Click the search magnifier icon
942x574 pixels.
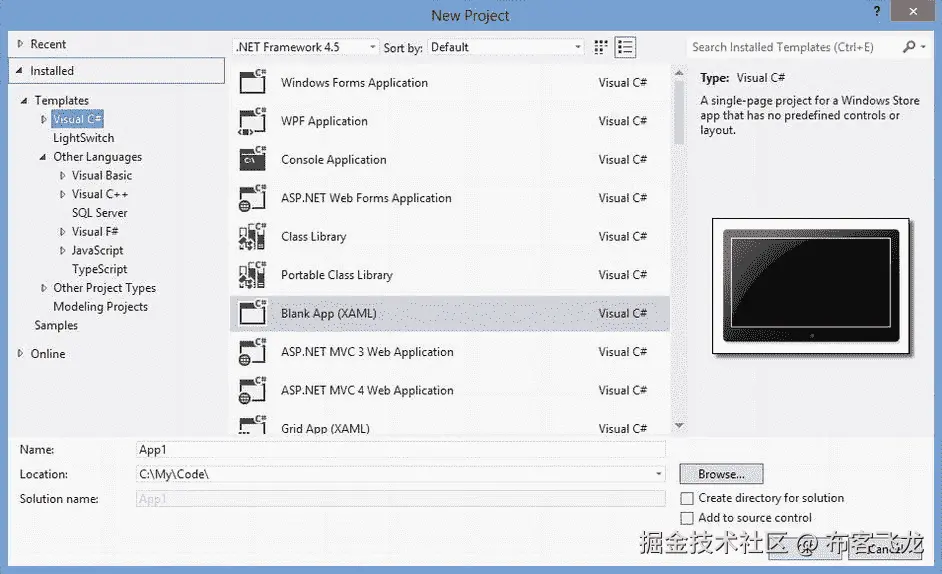point(909,47)
